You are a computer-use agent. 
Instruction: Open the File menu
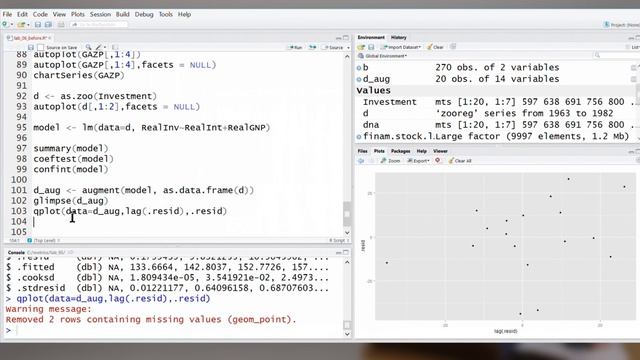pos(7,14)
